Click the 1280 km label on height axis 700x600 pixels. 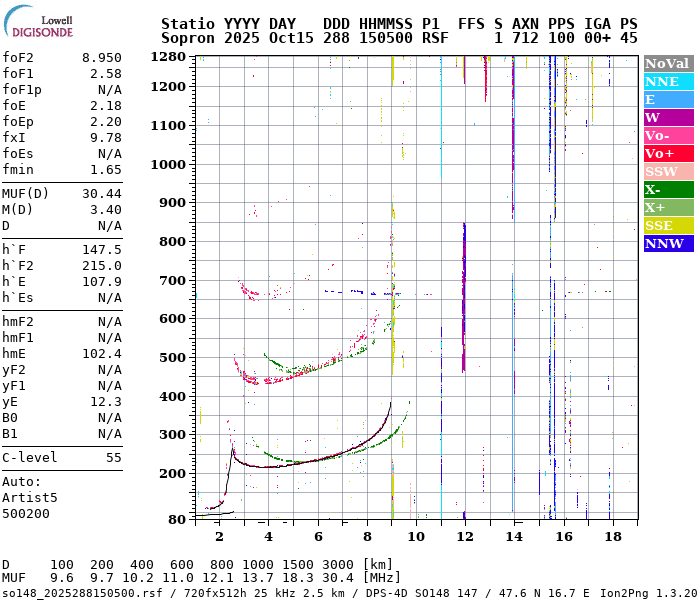pos(169,57)
